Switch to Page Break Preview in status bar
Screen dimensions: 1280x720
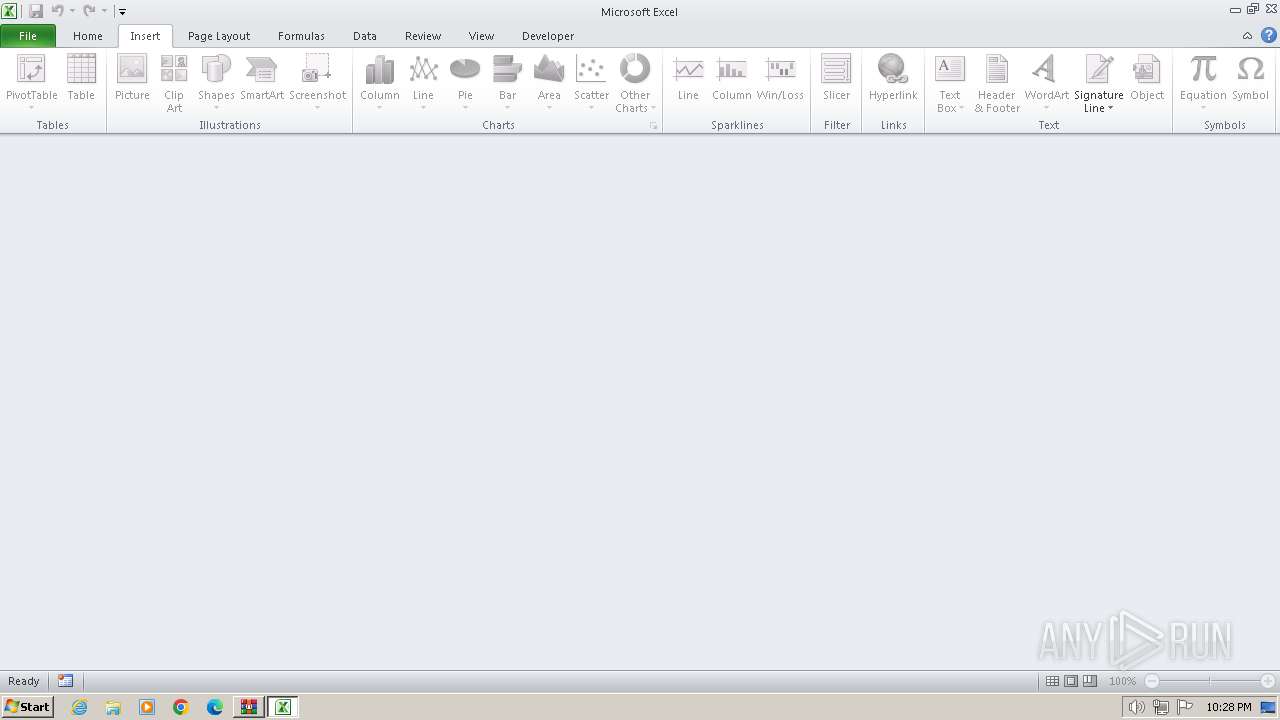click(1090, 681)
